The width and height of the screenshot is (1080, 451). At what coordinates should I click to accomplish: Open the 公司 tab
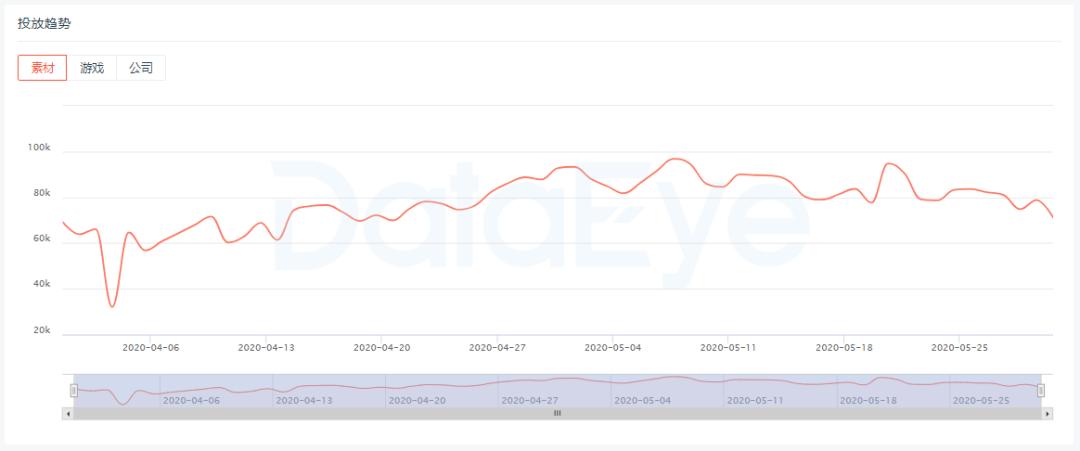[x=141, y=68]
